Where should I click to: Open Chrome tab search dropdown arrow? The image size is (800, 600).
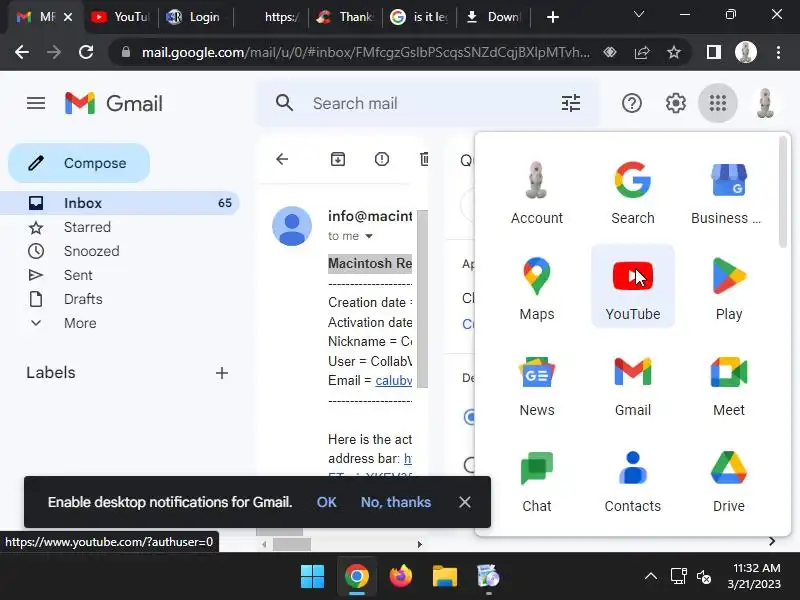639,15
